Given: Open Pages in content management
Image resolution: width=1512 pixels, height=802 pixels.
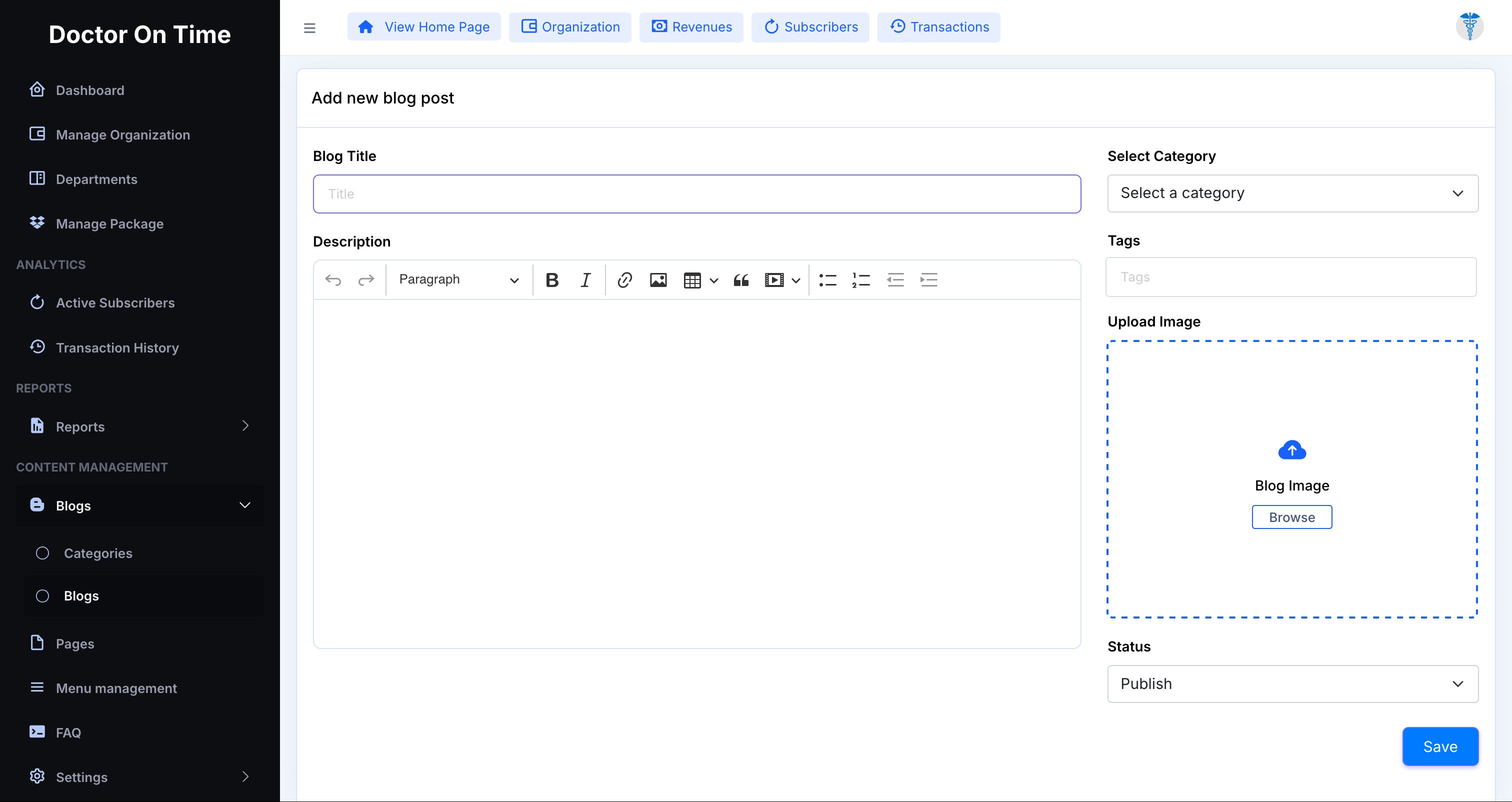Looking at the screenshot, I should [74, 643].
